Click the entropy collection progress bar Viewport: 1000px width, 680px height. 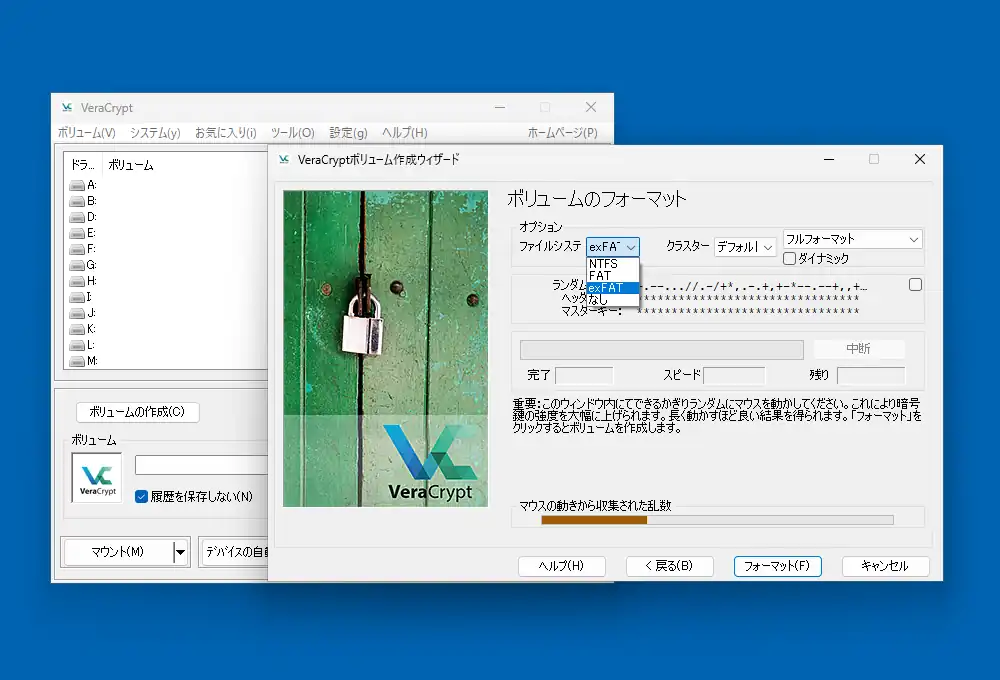[715, 519]
